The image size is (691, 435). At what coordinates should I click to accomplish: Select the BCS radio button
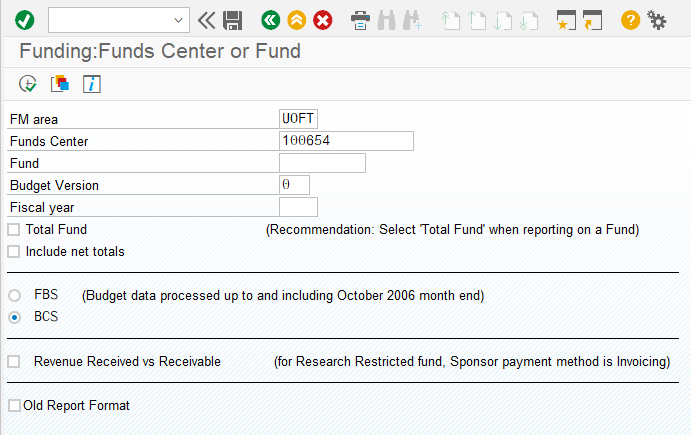(x=15, y=317)
